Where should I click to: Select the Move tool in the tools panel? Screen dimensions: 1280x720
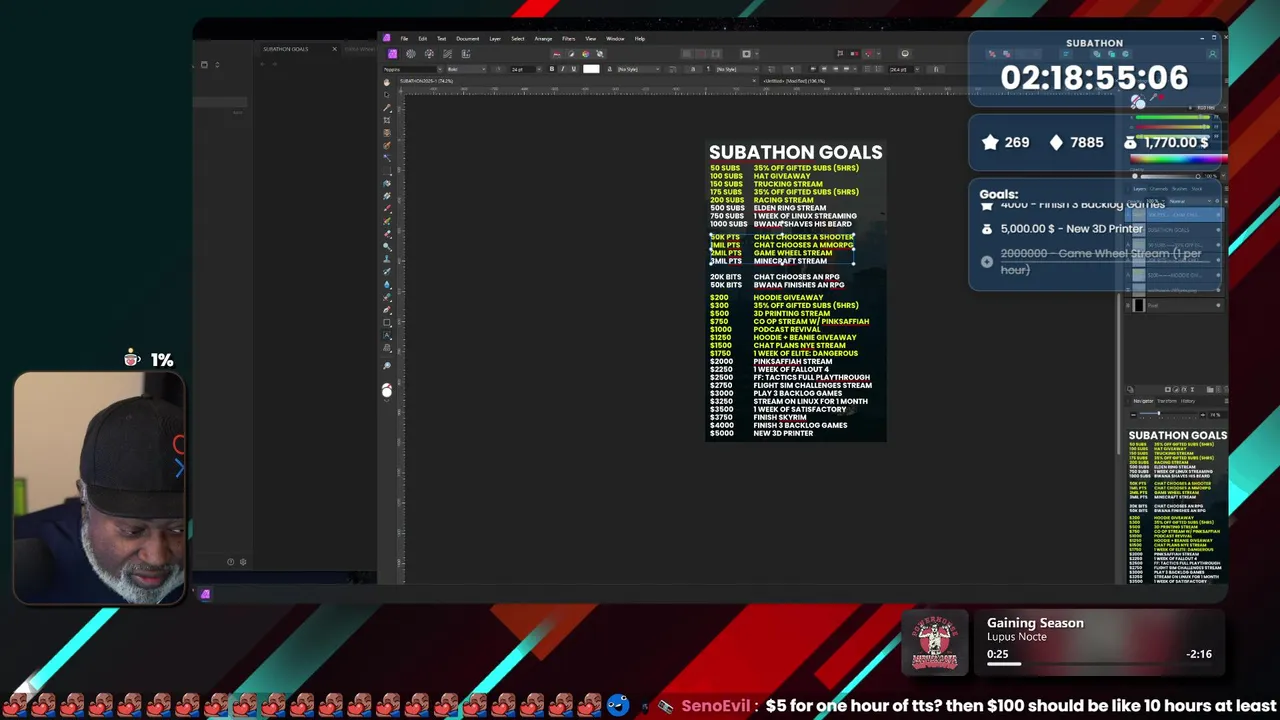(387, 94)
